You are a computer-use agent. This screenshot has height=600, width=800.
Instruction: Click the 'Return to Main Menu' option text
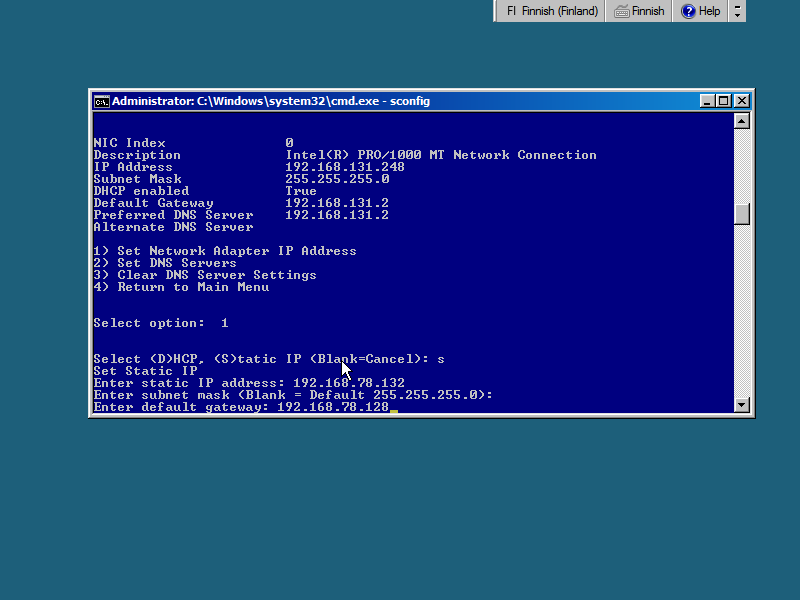tap(192, 287)
